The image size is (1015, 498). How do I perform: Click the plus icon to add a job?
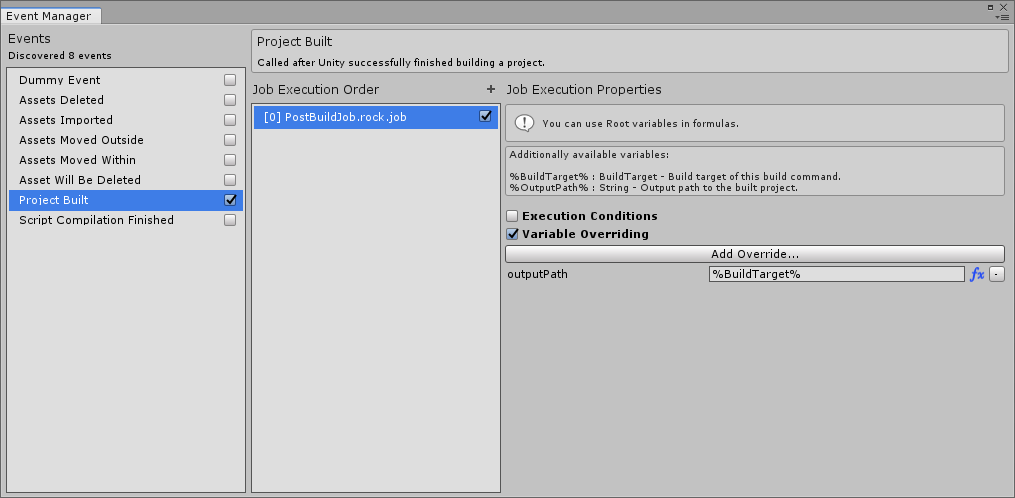coord(491,89)
